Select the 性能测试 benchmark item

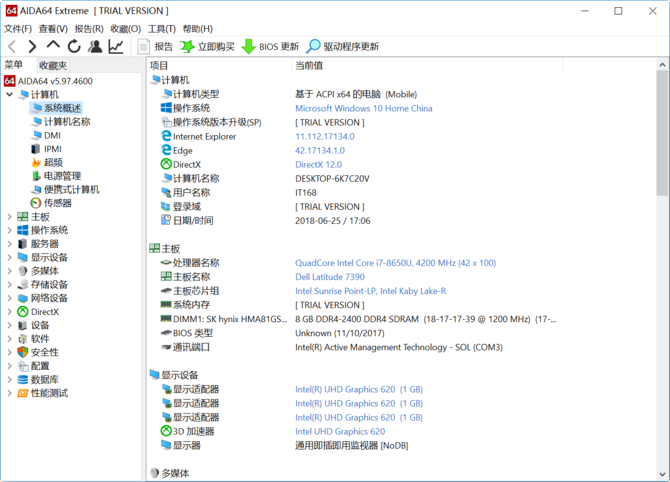click(43, 393)
